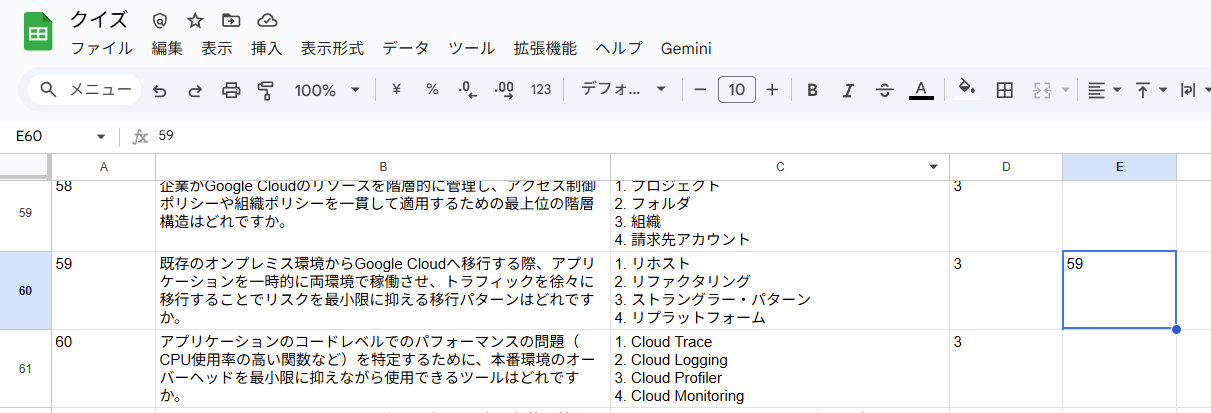Click the font size input field
The width and height of the screenshot is (1211, 413).
736,90
